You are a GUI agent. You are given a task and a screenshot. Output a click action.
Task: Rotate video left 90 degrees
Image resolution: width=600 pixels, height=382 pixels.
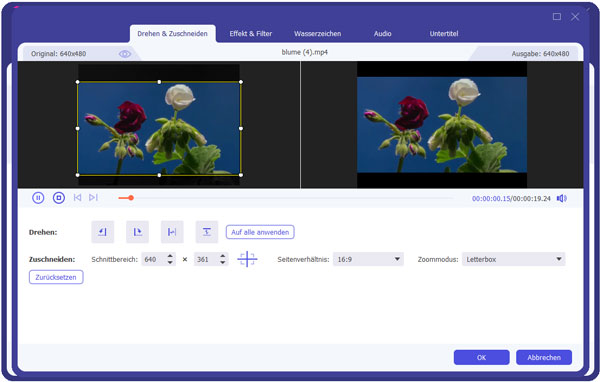coord(103,232)
